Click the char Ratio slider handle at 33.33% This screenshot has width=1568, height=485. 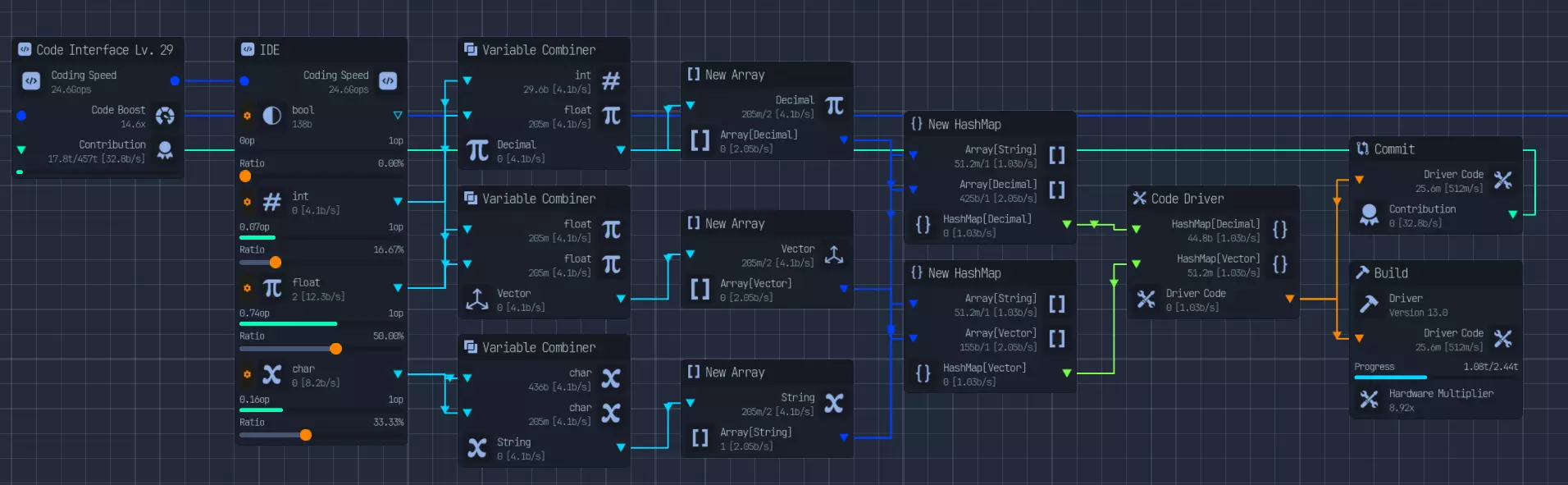click(x=306, y=435)
